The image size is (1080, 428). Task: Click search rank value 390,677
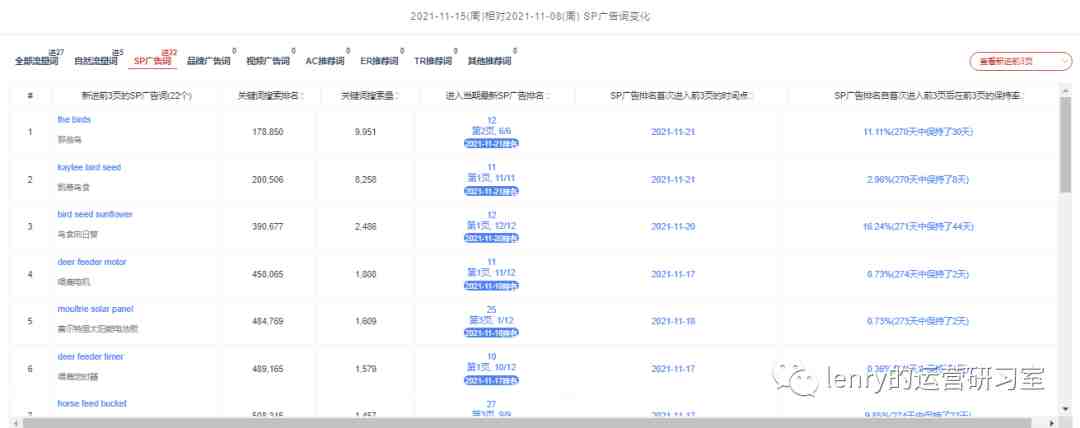click(x=269, y=226)
